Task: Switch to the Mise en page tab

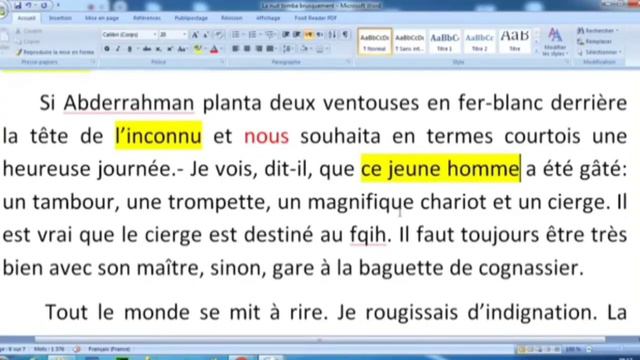Action: (x=102, y=18)
